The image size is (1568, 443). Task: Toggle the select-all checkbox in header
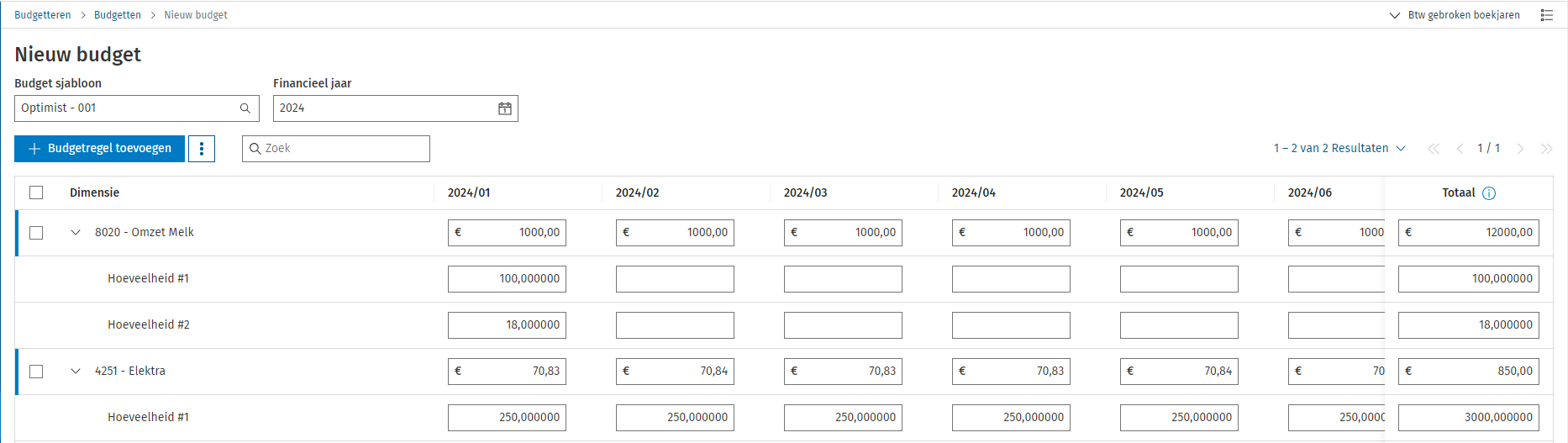[36, 192]
